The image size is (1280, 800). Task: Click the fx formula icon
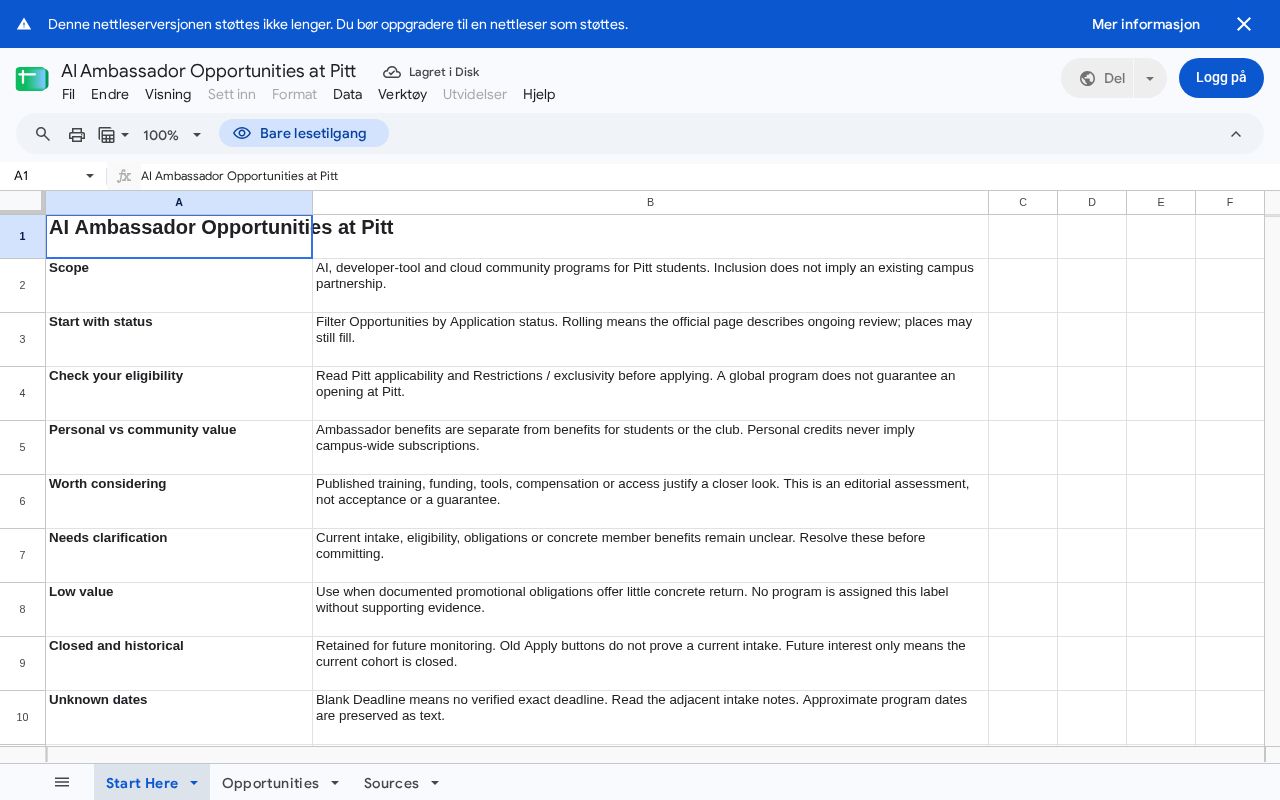[x=124, y=176]
